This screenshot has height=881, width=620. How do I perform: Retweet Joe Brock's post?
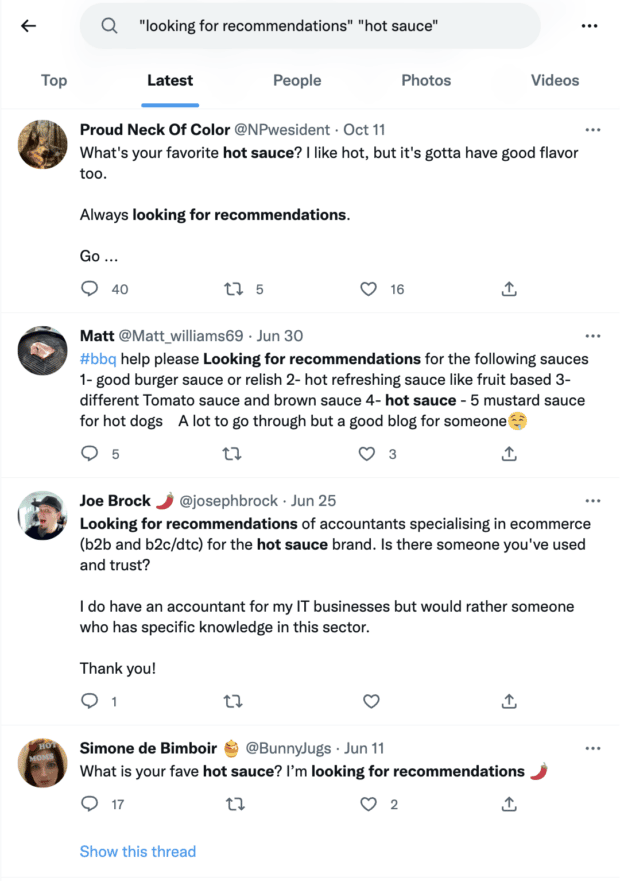pos(232,701)
